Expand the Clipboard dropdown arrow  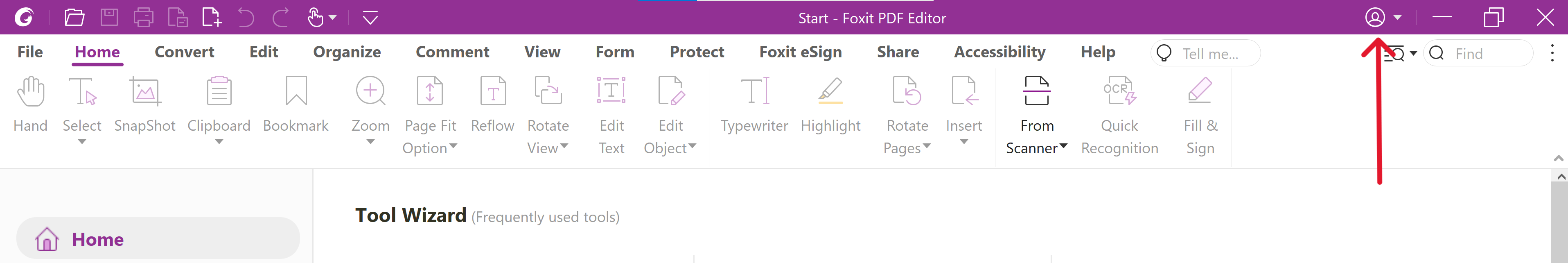pyautogui.click(x=219, y=143)
